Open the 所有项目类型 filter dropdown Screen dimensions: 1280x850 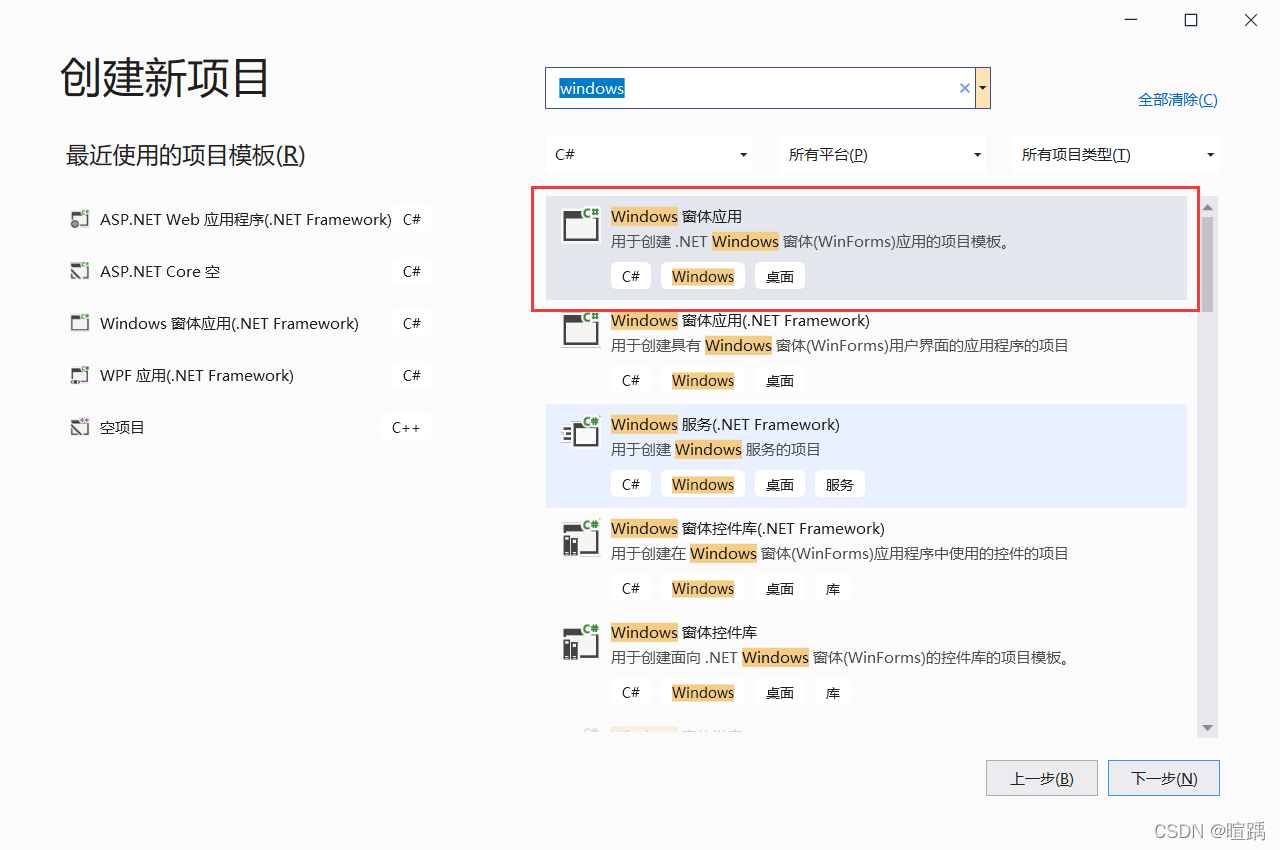1116,155
